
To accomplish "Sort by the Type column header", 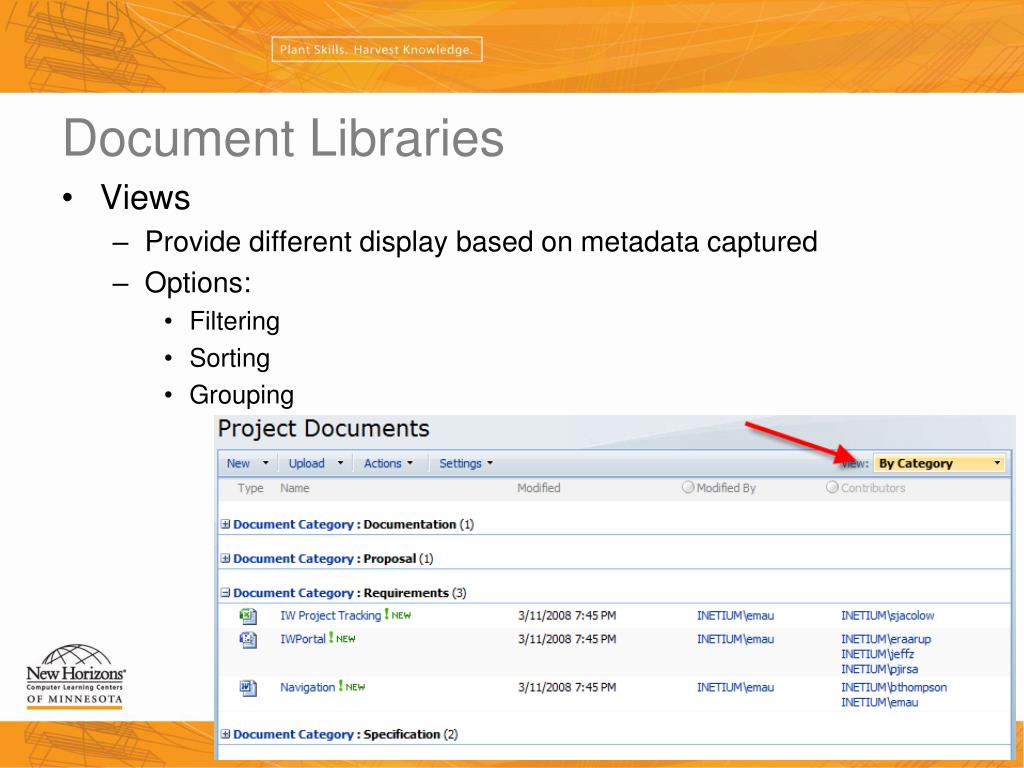I will coord(250,488).
